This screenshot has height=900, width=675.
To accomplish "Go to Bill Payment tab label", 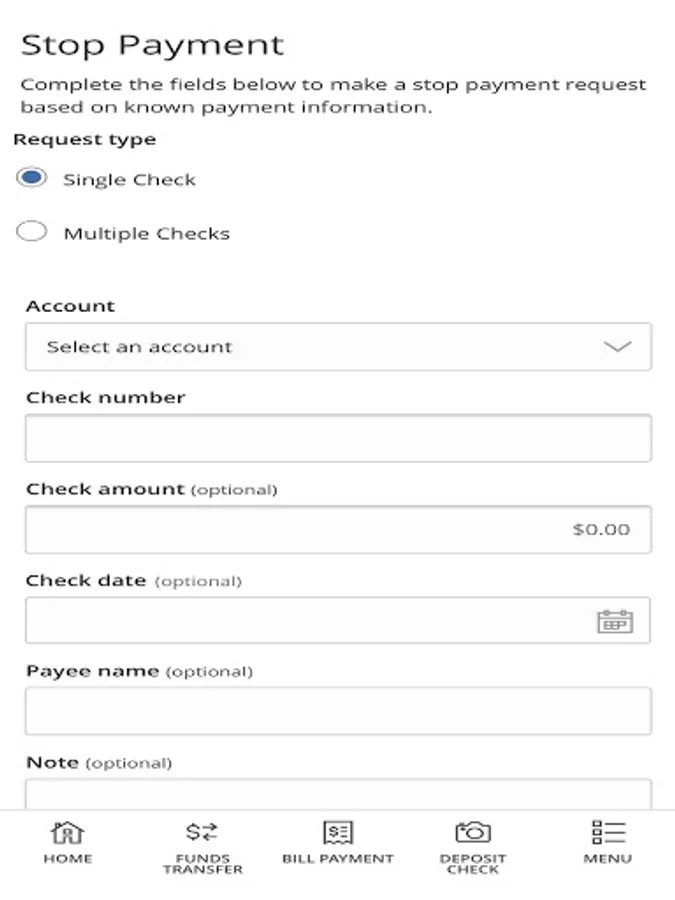I will pyautogui.click(x=338, y=859).
